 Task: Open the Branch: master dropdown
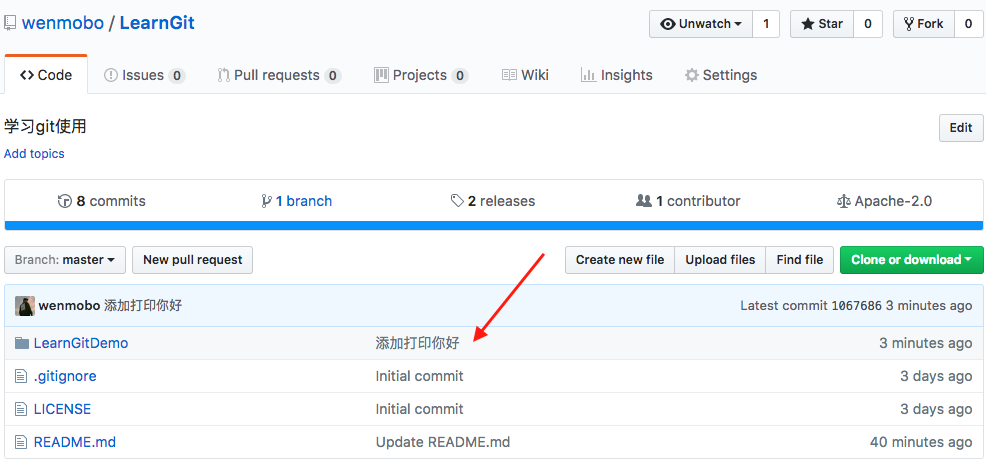[65, 260]
